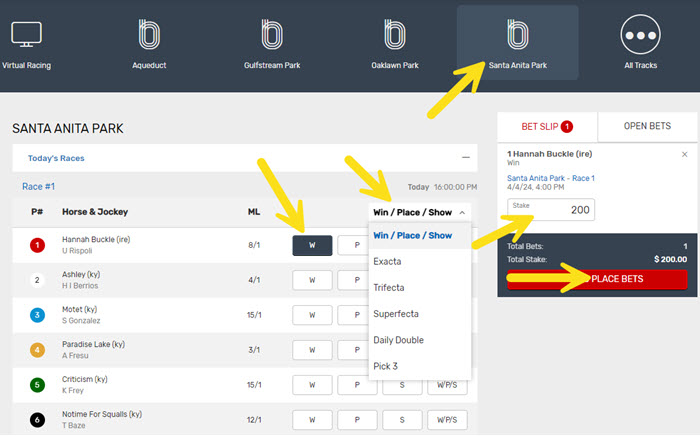Click the blue number 3 post badge
Image resolution: width=700 pixels, height=436 pixels.
click(37, 315)
